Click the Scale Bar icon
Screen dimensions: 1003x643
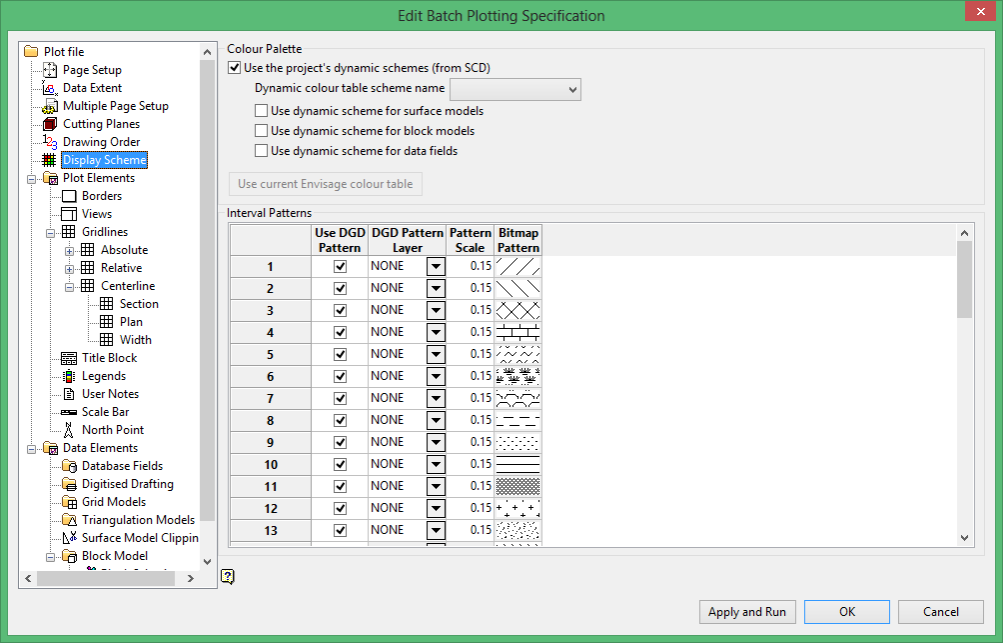[69, 412]
